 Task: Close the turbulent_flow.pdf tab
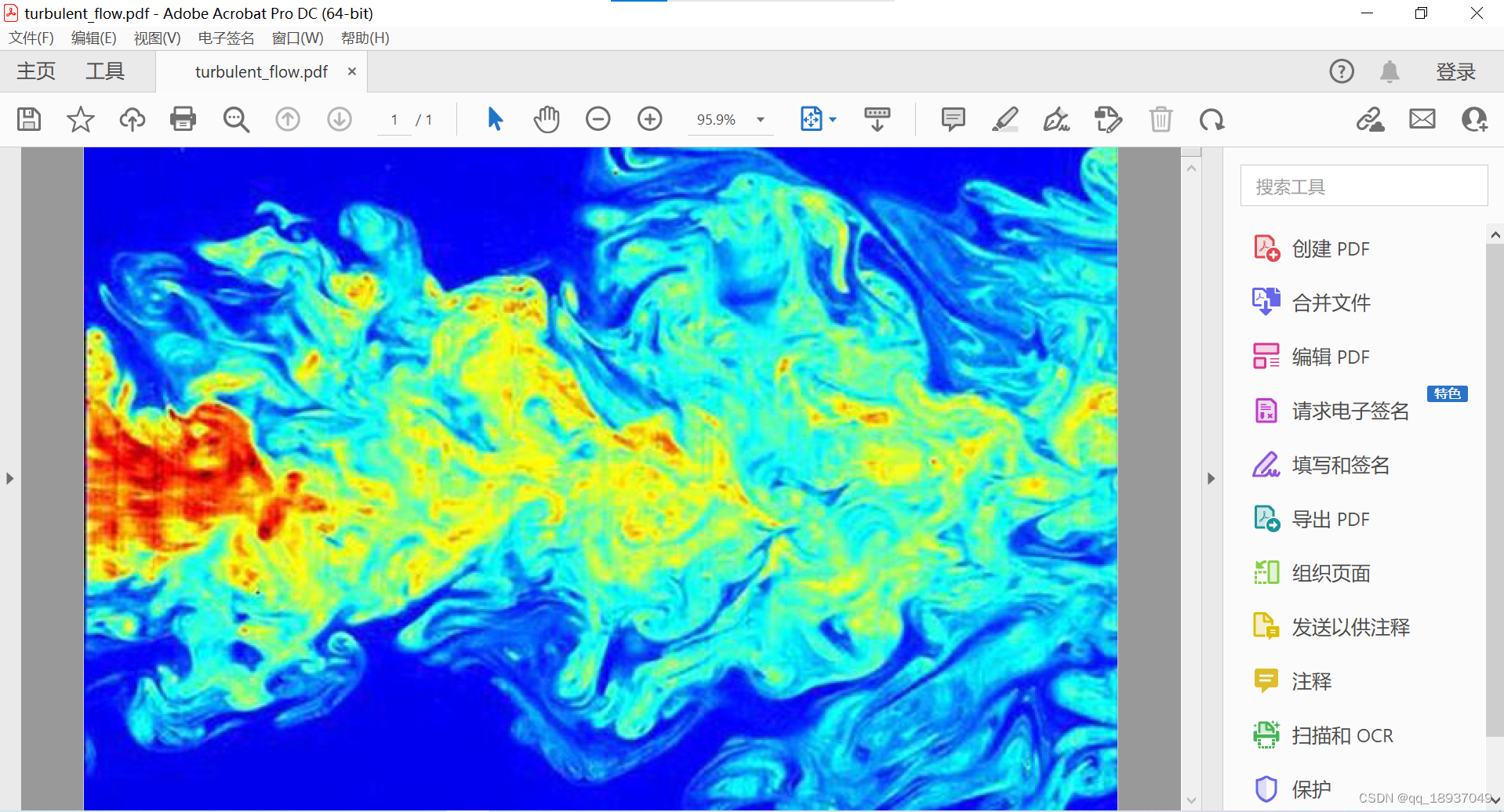click(352, 71)
